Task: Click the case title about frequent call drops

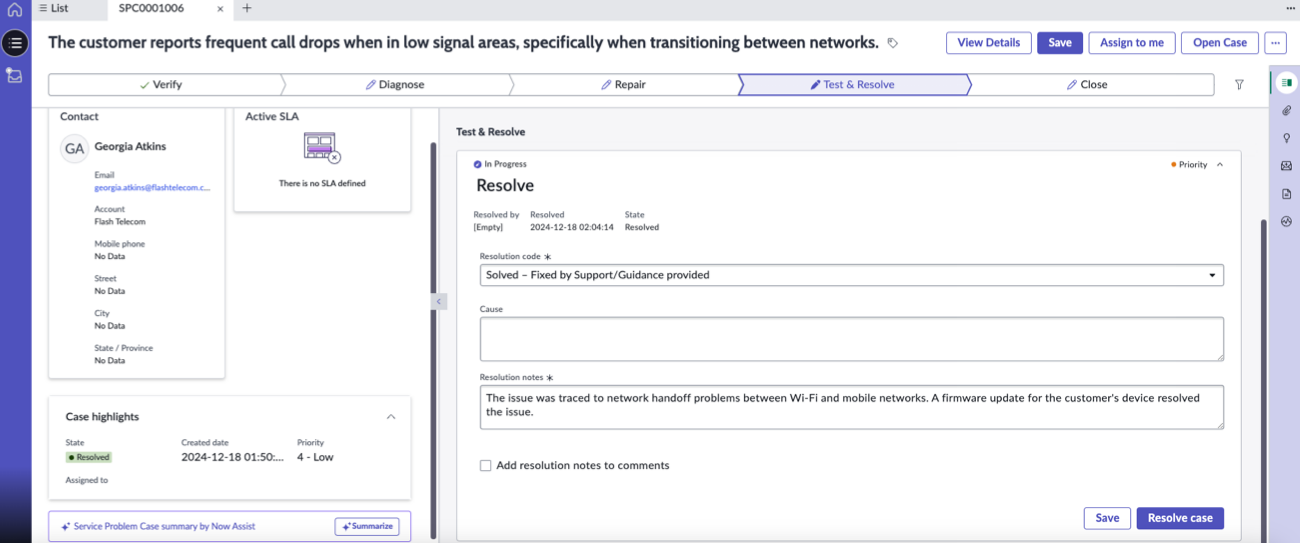Action: coord(463,43)
